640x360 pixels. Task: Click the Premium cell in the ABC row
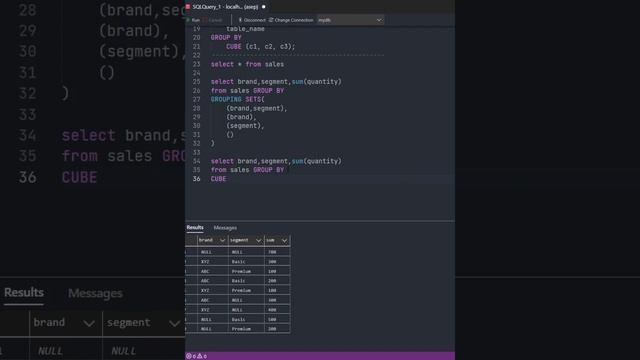(246, 271)
